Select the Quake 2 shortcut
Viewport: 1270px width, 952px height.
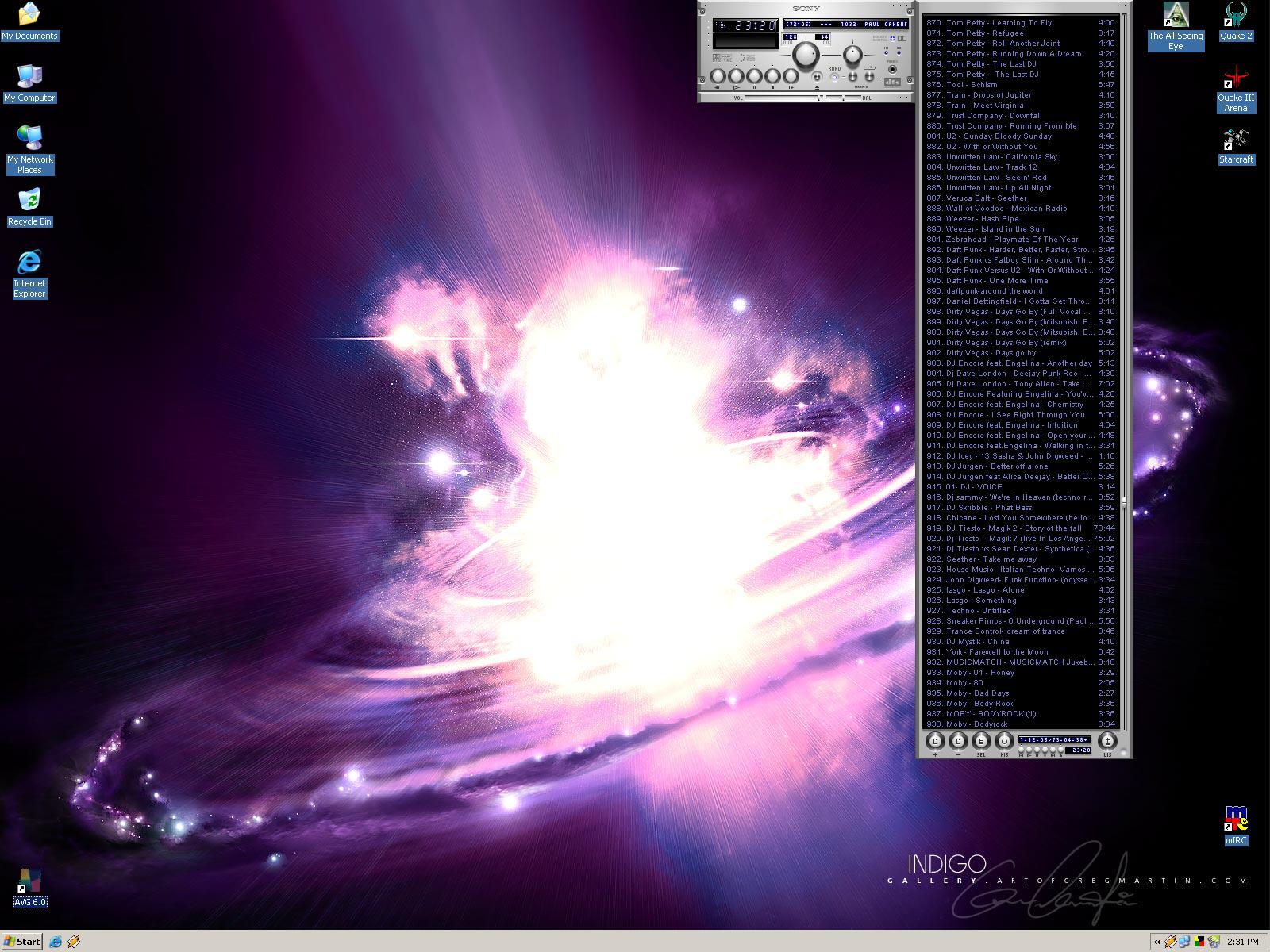(1236, 22)
